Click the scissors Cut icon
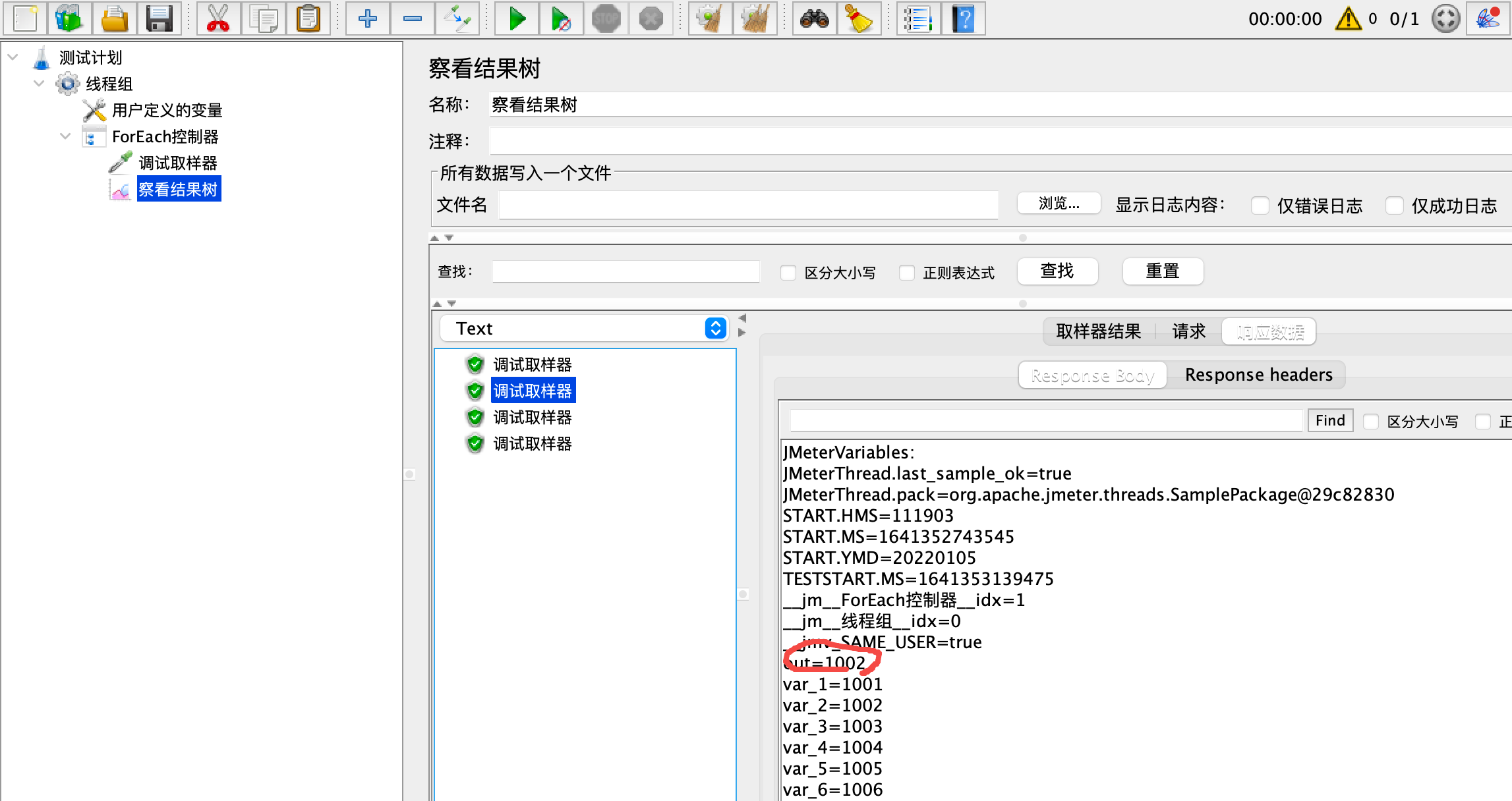This screenshot has width=1512, height=801. coord(218,18)
